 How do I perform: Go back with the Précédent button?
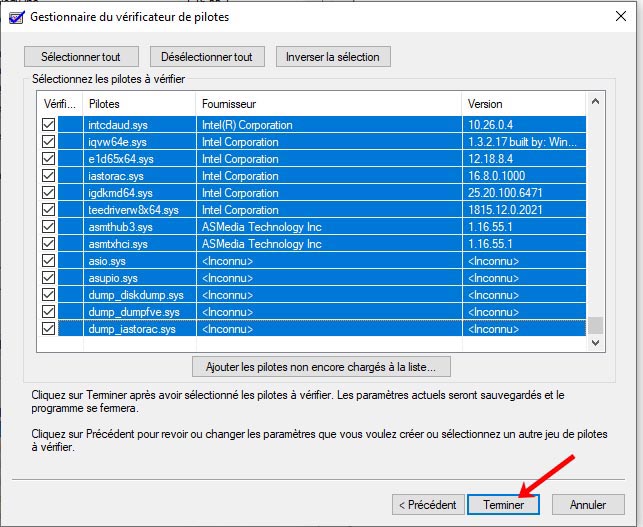[428, 504]
